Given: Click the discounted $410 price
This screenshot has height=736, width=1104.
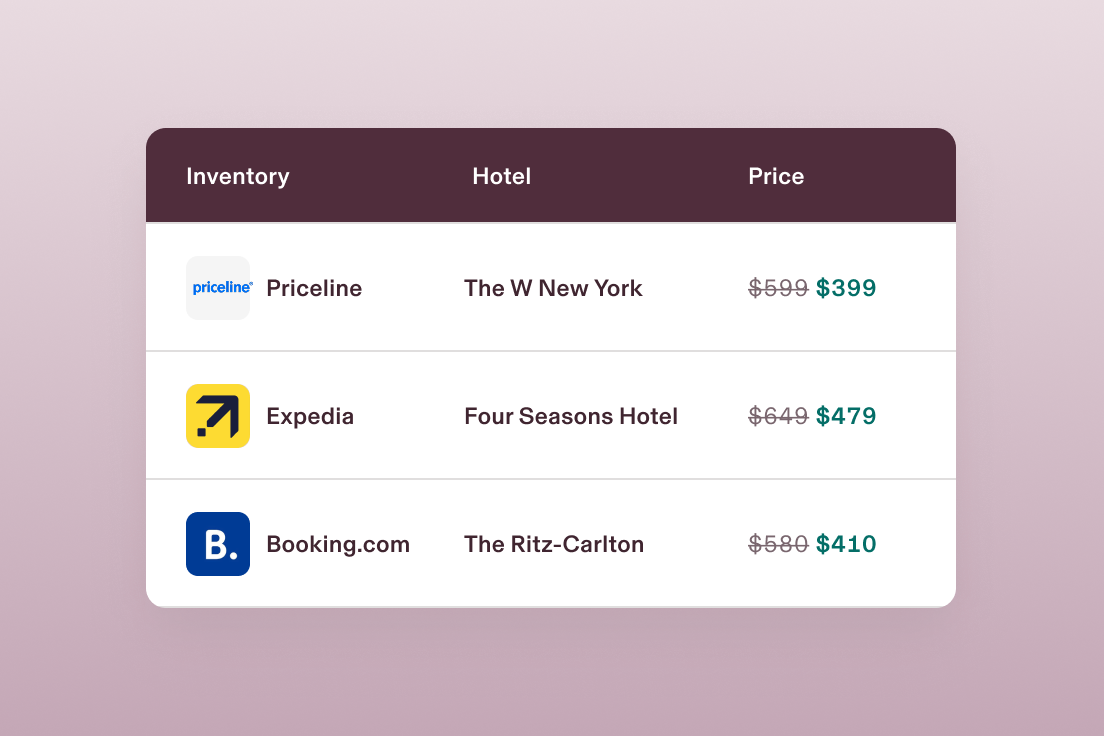Looking at the screenshot, I should (x=846, y=544).
